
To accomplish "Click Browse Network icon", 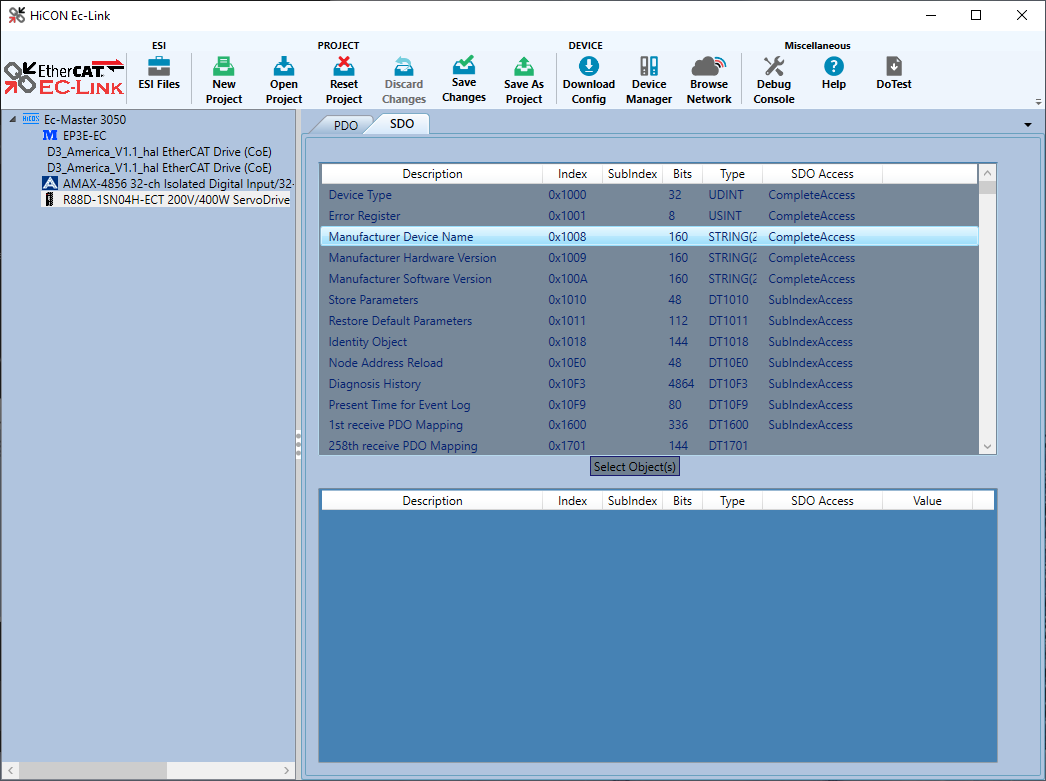I will click(x=709, y=80).
